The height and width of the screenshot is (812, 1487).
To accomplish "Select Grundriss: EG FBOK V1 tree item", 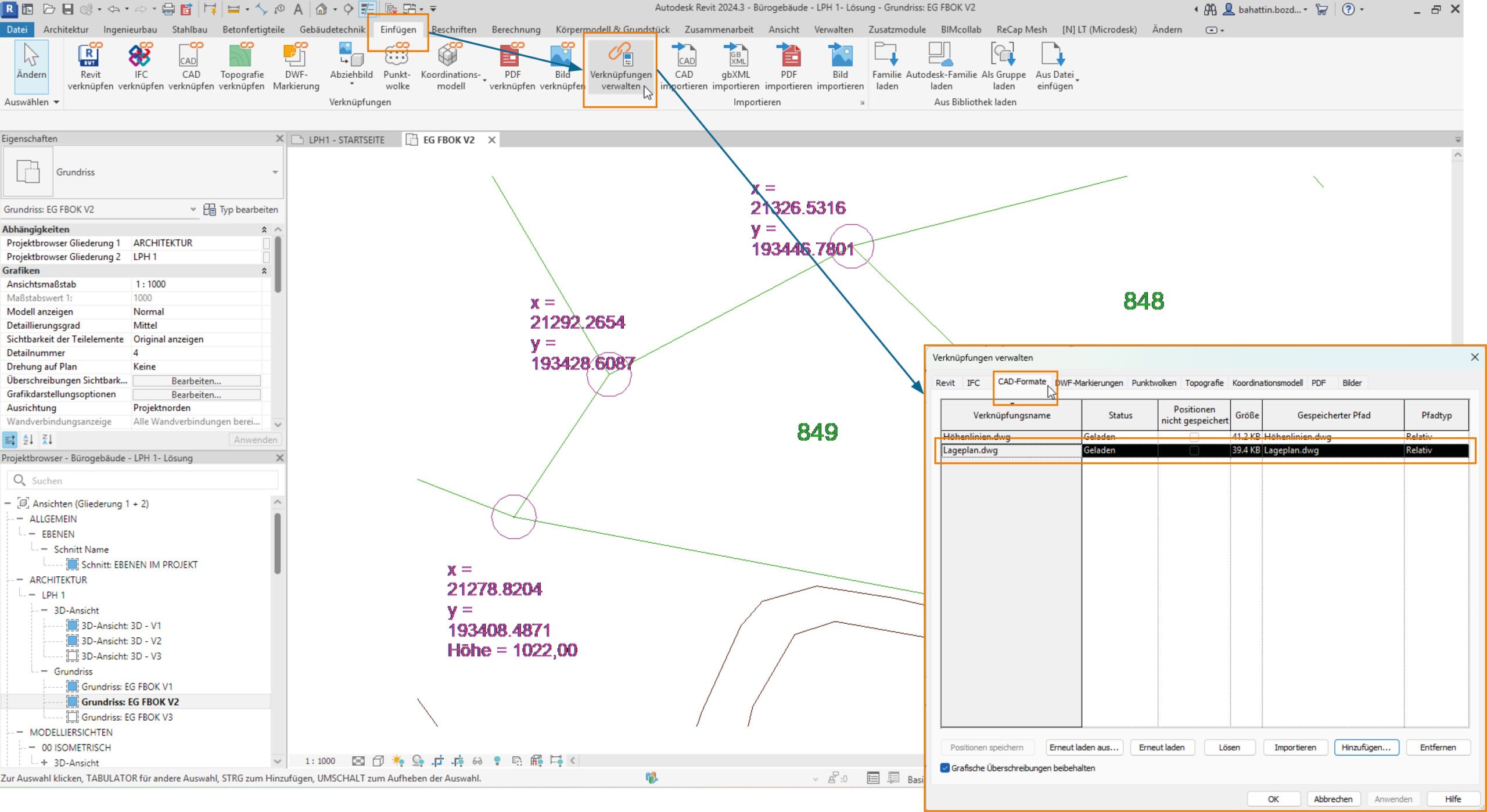I will click(x=126, y=687).
